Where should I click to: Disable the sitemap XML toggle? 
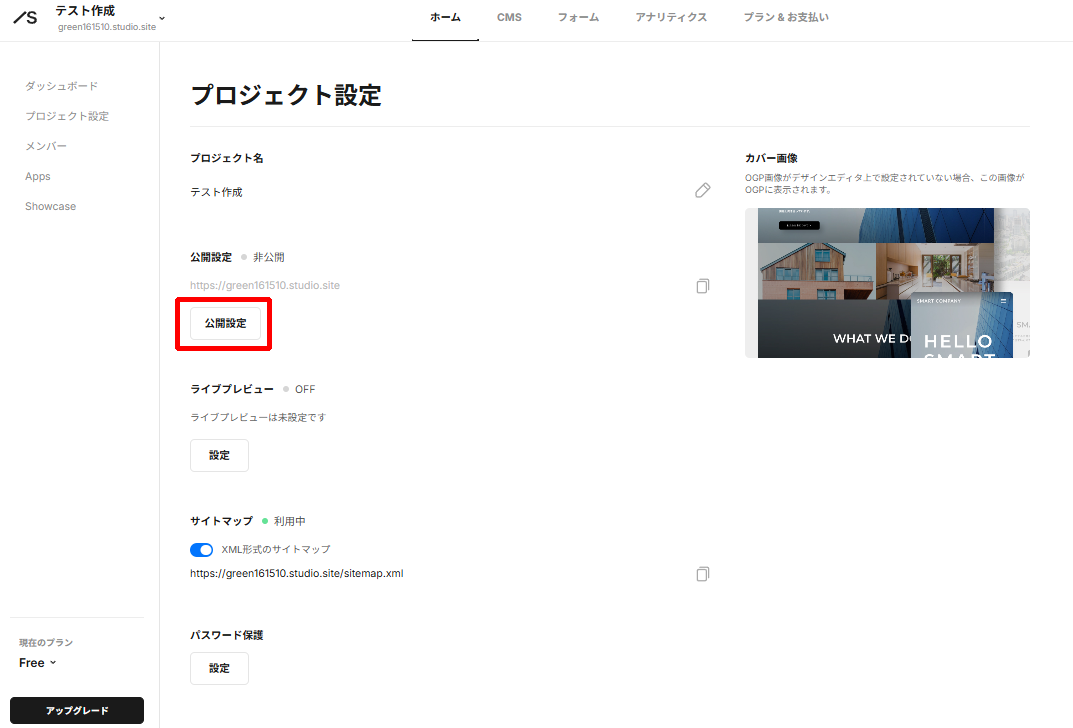tap(201, 549)
